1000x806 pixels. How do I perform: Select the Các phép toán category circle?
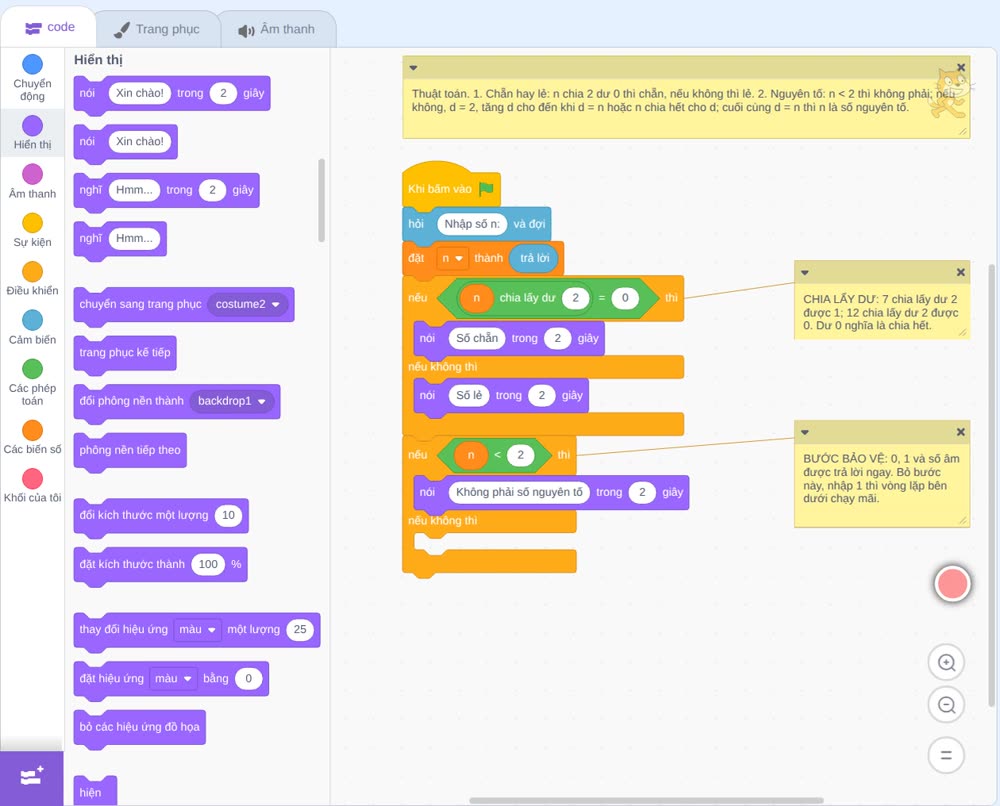[33, 369]
